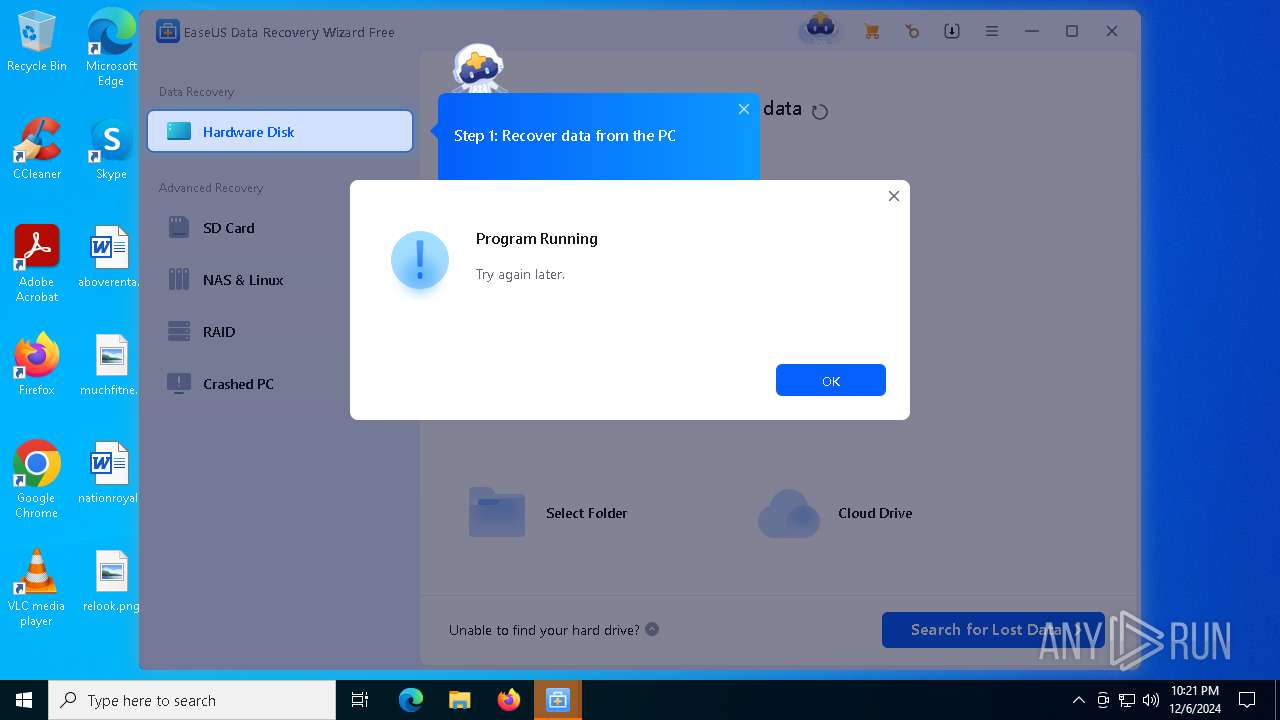Image resolution: width=1280 pixels, height=720 pixels.
Task: Open the relook.png file
Action: tap(111, 580)
